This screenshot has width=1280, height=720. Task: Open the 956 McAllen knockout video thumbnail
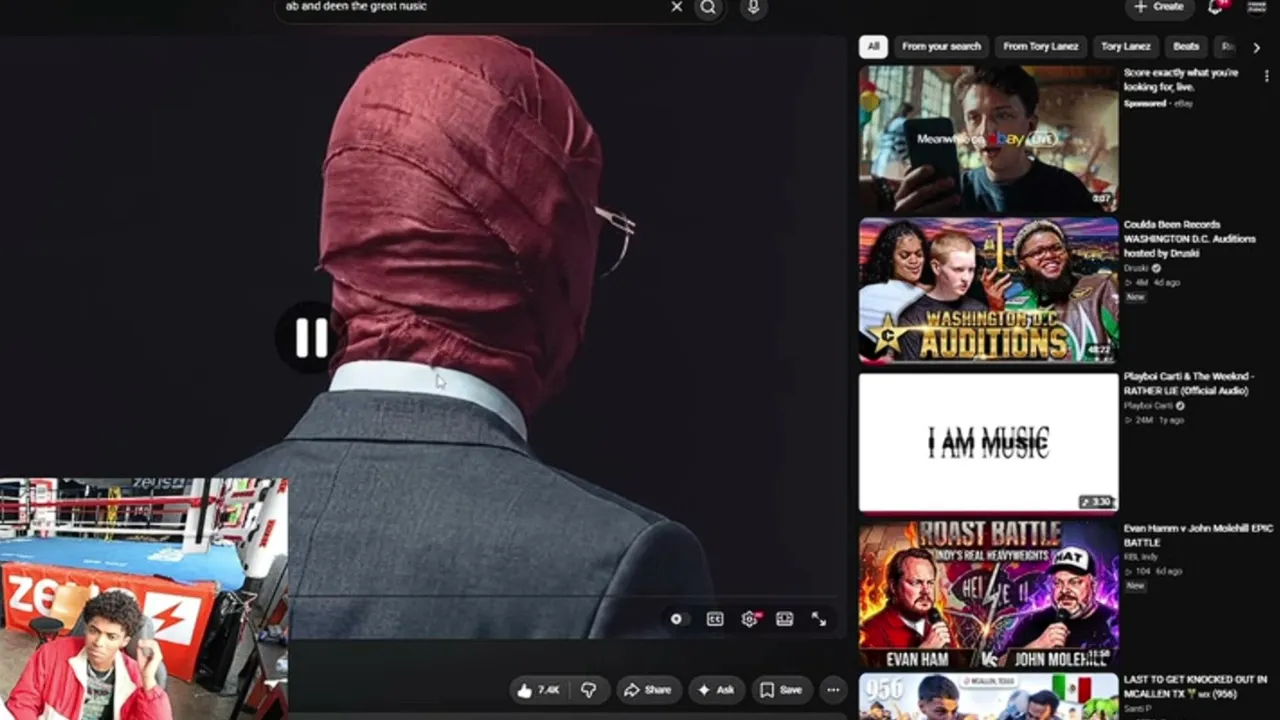pos(988,697)
